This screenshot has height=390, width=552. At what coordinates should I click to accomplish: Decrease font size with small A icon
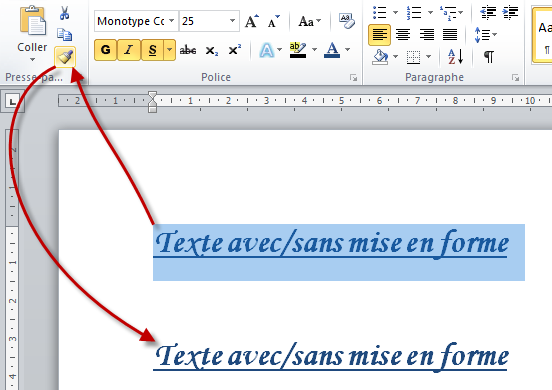[x=274, y=21]
